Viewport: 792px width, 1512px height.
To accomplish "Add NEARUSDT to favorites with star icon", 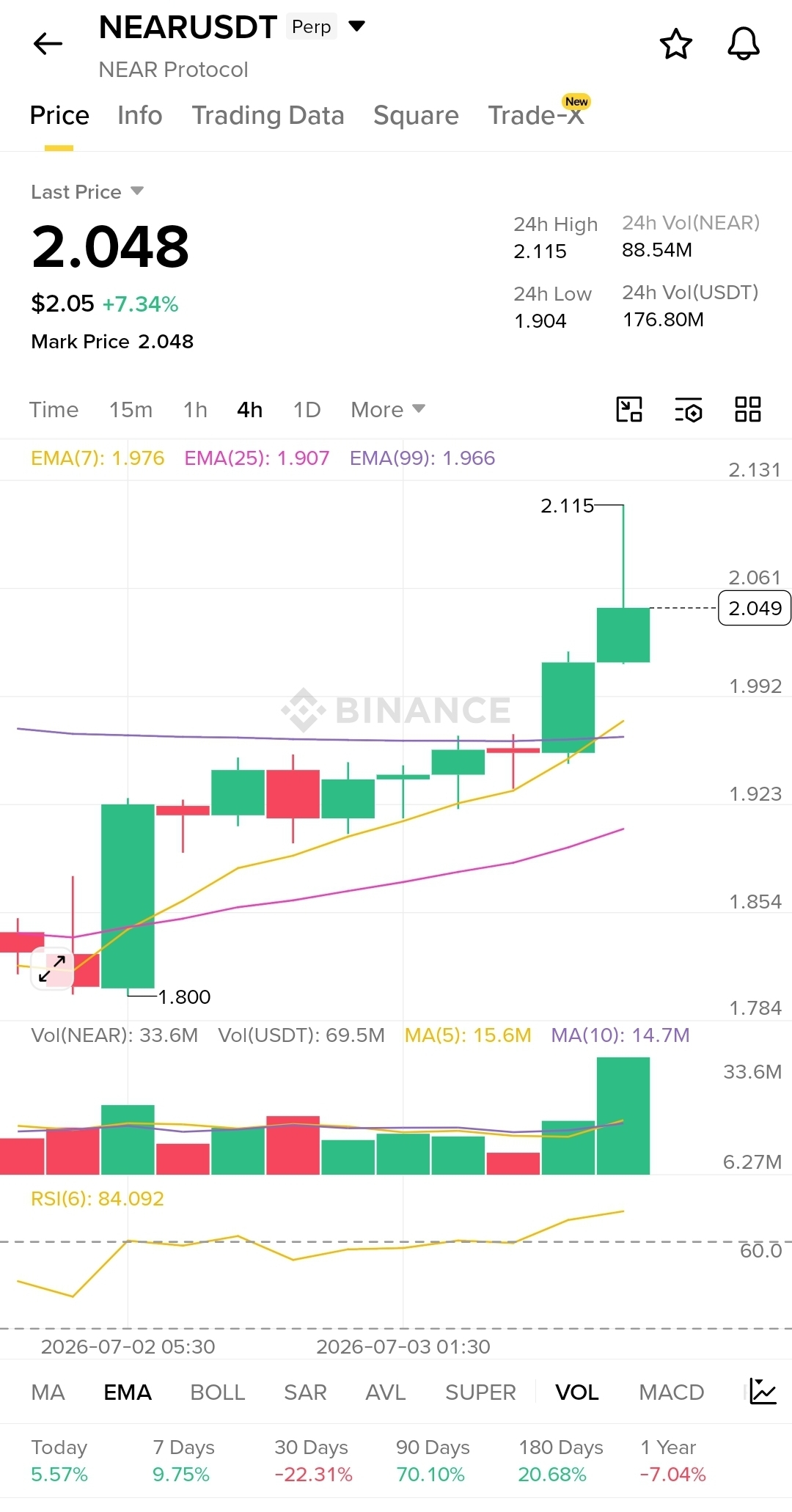I will point(675,44).
